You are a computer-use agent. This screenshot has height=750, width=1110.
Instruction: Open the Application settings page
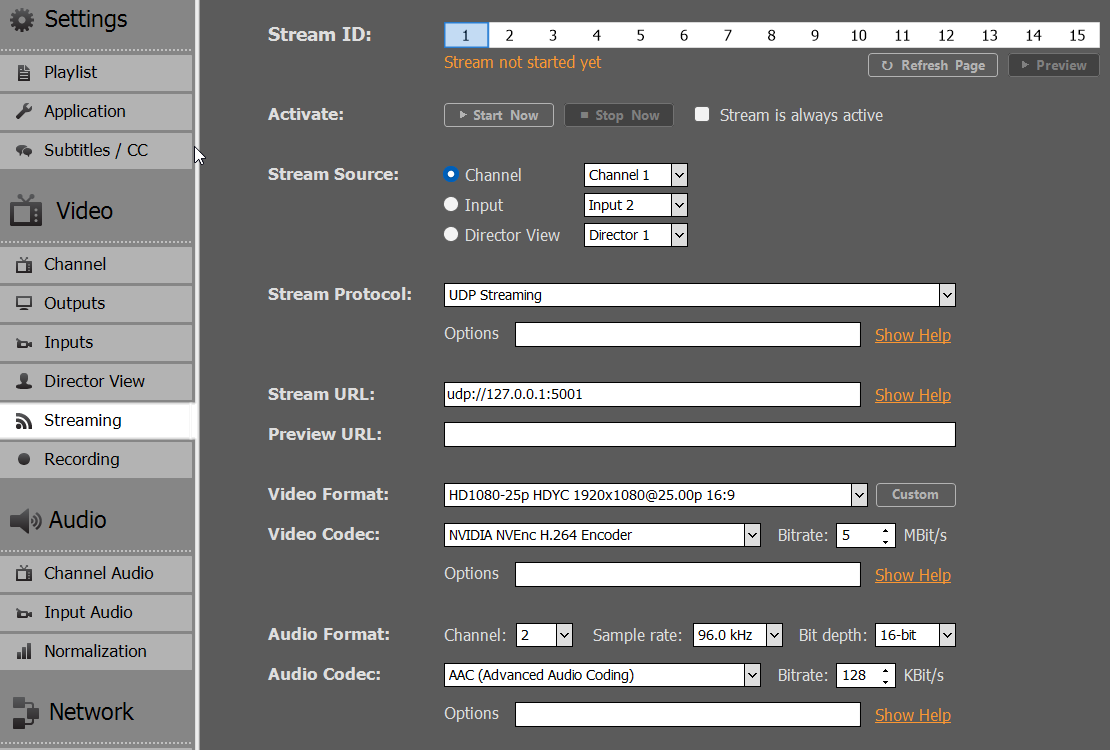[x=96, y=111]
